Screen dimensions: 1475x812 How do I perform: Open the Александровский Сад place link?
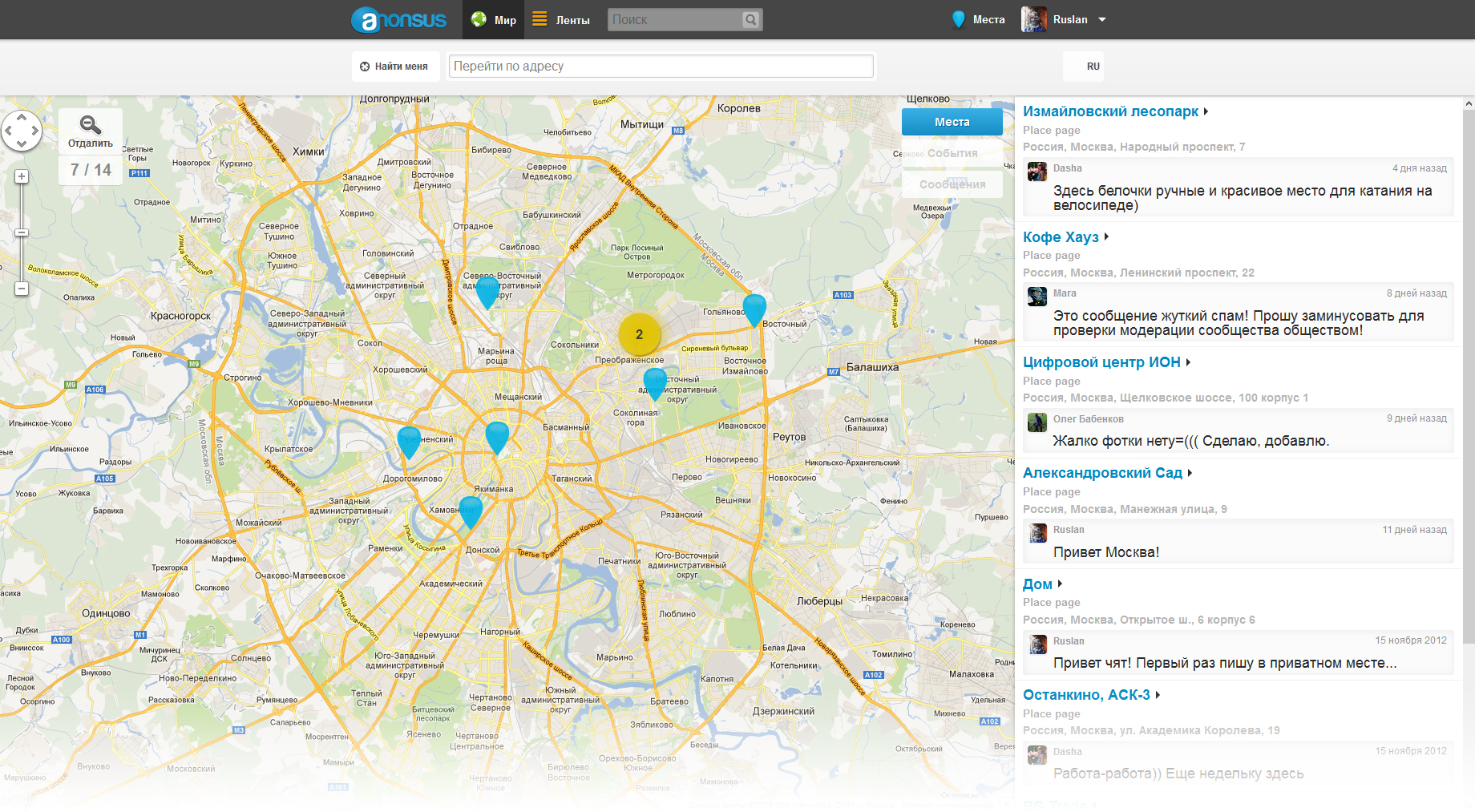click(x=1102, y=473)
